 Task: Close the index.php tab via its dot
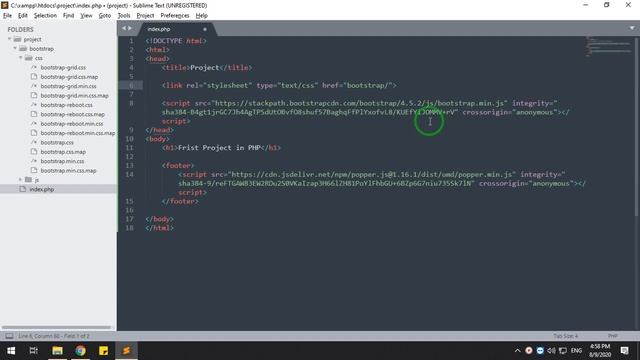click(x=205, y=29)
